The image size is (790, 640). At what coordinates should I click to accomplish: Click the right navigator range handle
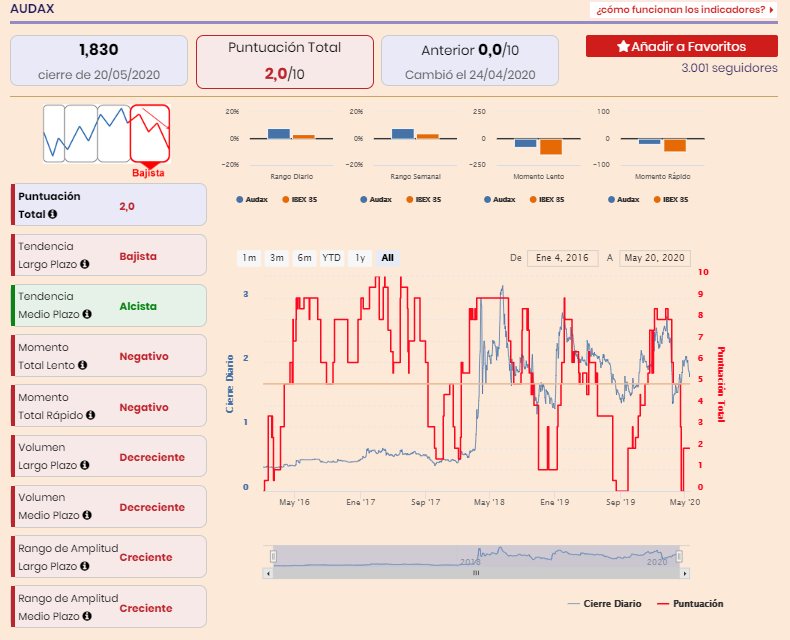679,556
